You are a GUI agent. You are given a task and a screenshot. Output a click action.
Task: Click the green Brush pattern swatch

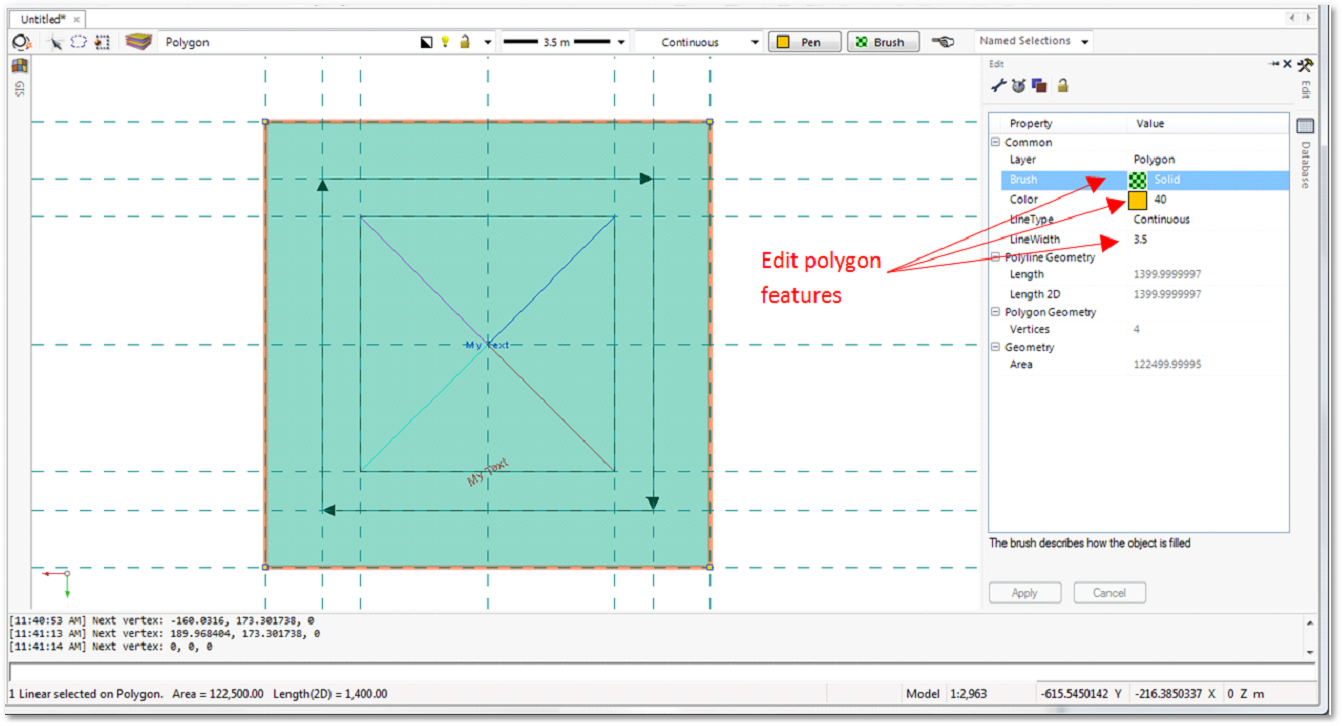(1138, 180)
